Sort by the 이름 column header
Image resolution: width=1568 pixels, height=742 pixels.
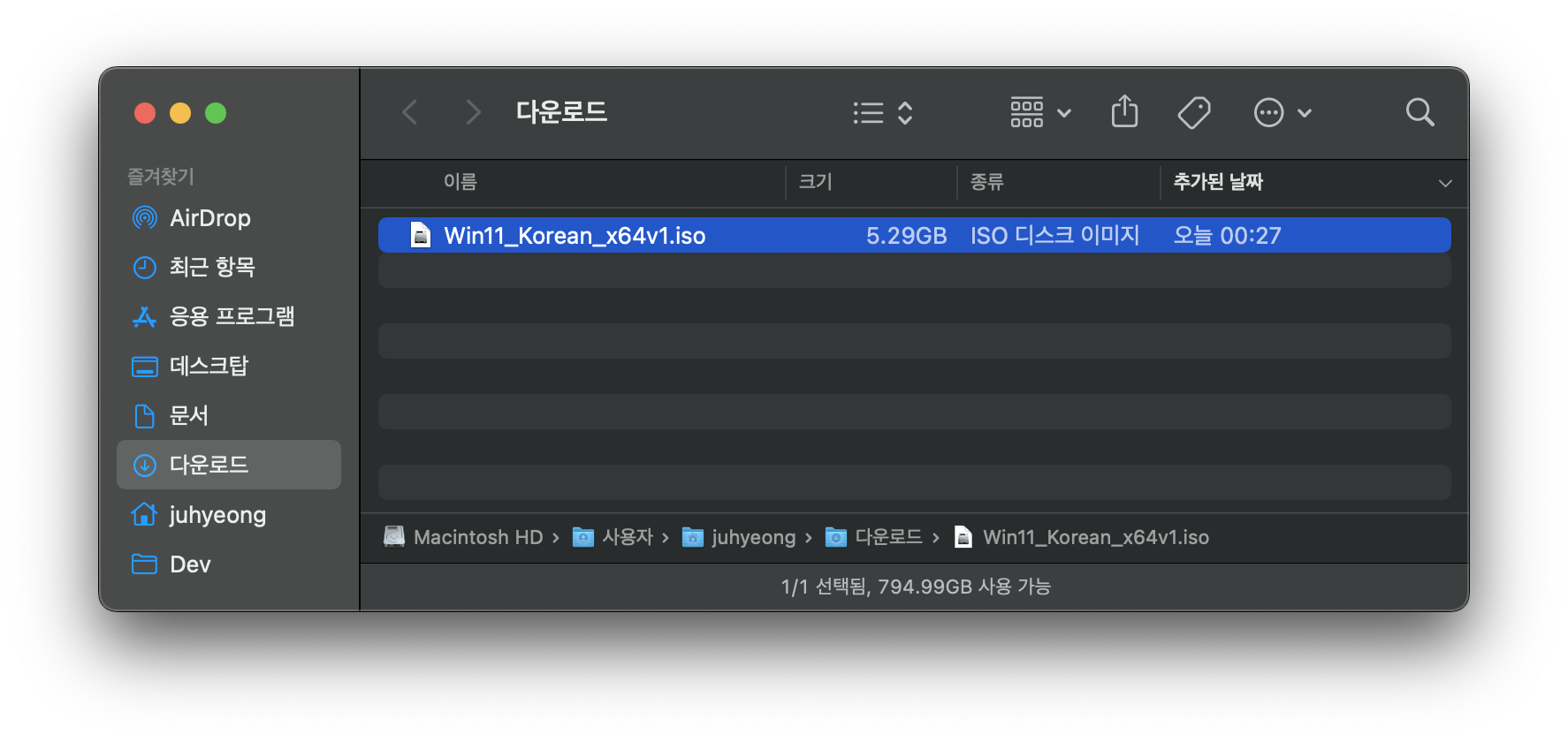click(461, 182)
